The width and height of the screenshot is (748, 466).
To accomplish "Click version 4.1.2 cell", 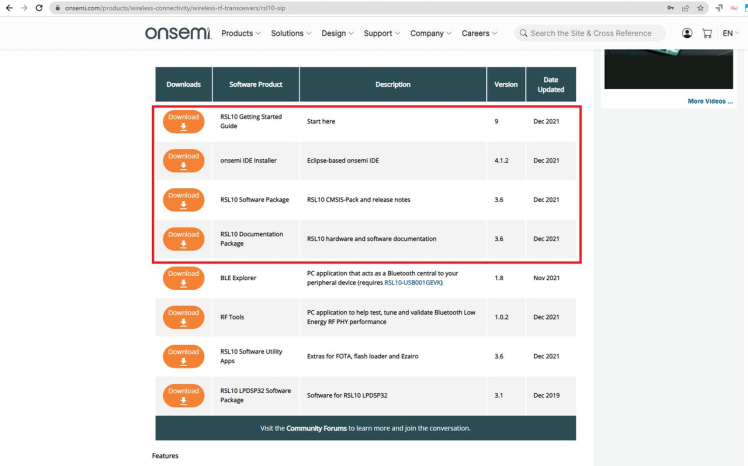I will (x=501, y=161).
